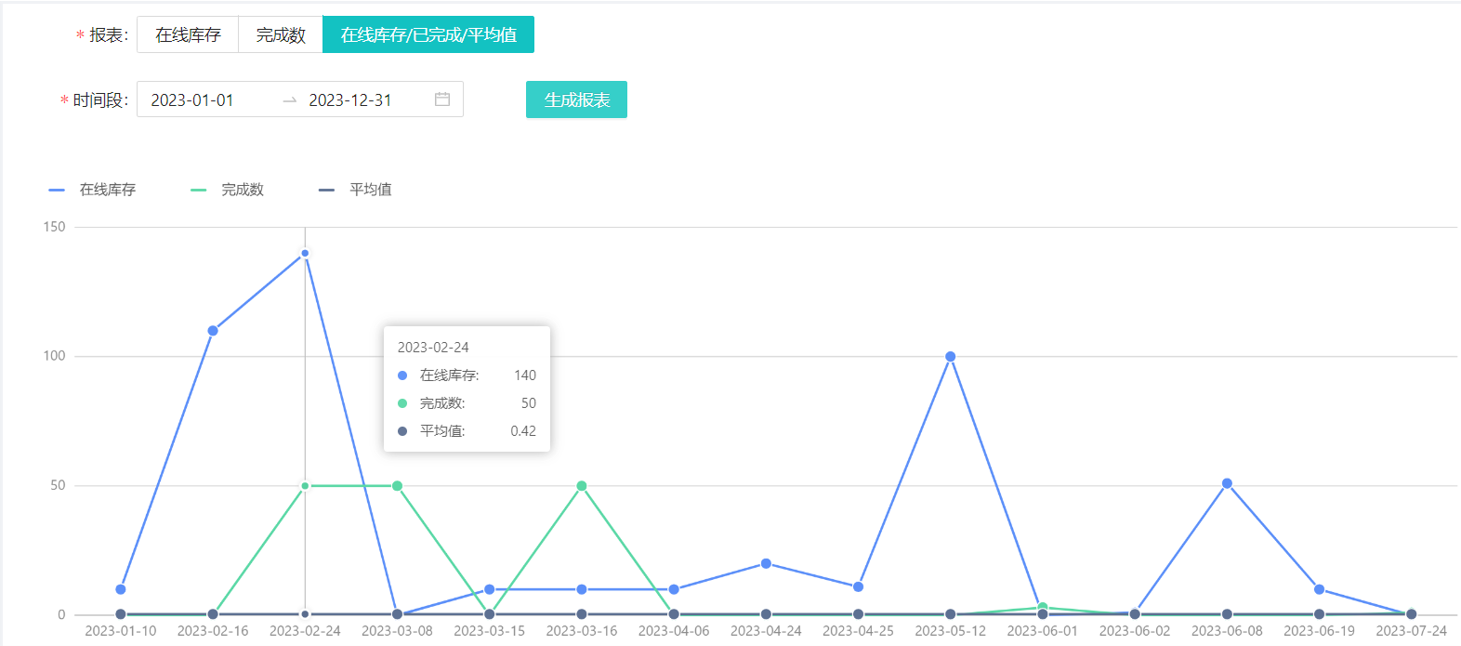
Task: Click the 在线库存 data point at 2023-04-24
Action: click(x=766, y=564)
